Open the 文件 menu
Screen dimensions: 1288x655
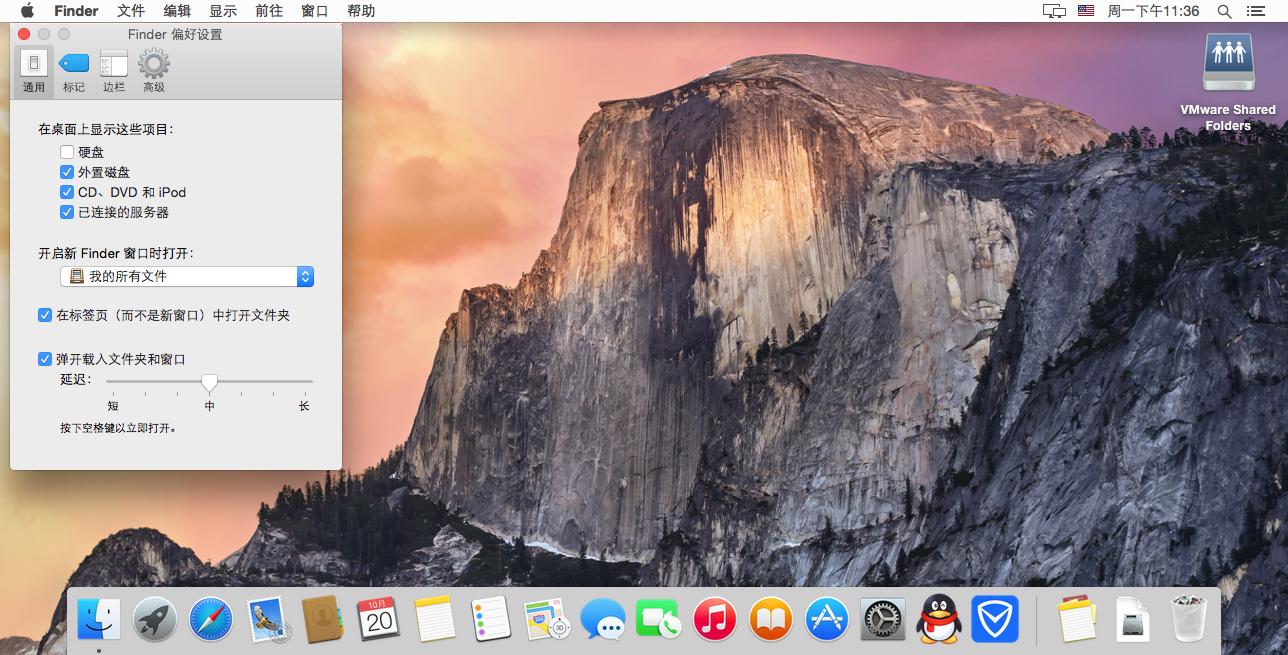pyautogui.click(x=131, y=11)
